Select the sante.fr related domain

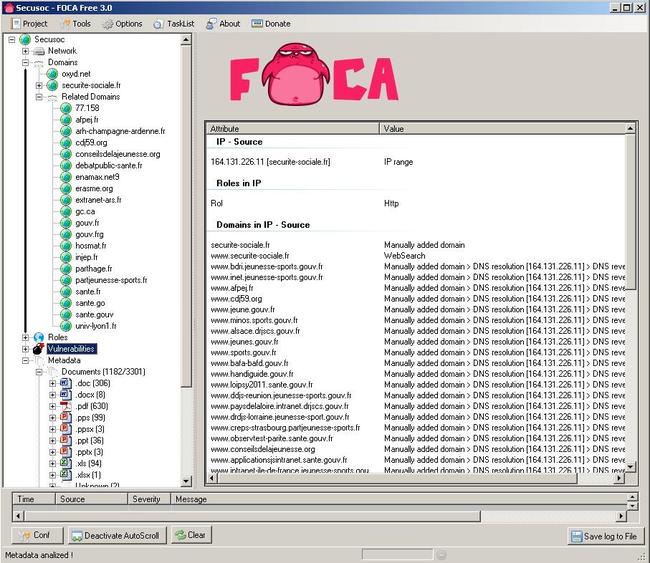point(88,292)
